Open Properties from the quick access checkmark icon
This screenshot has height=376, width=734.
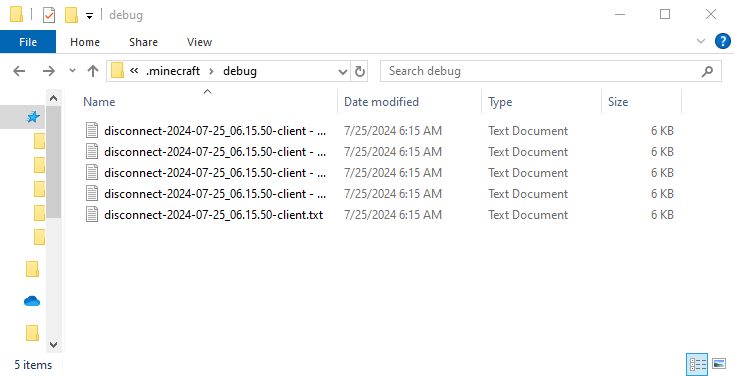(x=49, y=15)
